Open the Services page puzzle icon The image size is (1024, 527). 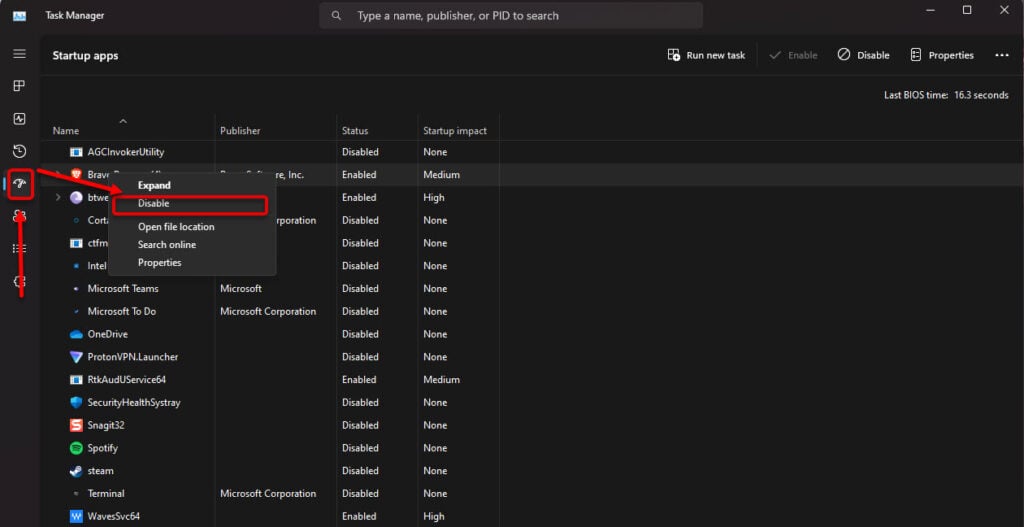pos(20,281)
